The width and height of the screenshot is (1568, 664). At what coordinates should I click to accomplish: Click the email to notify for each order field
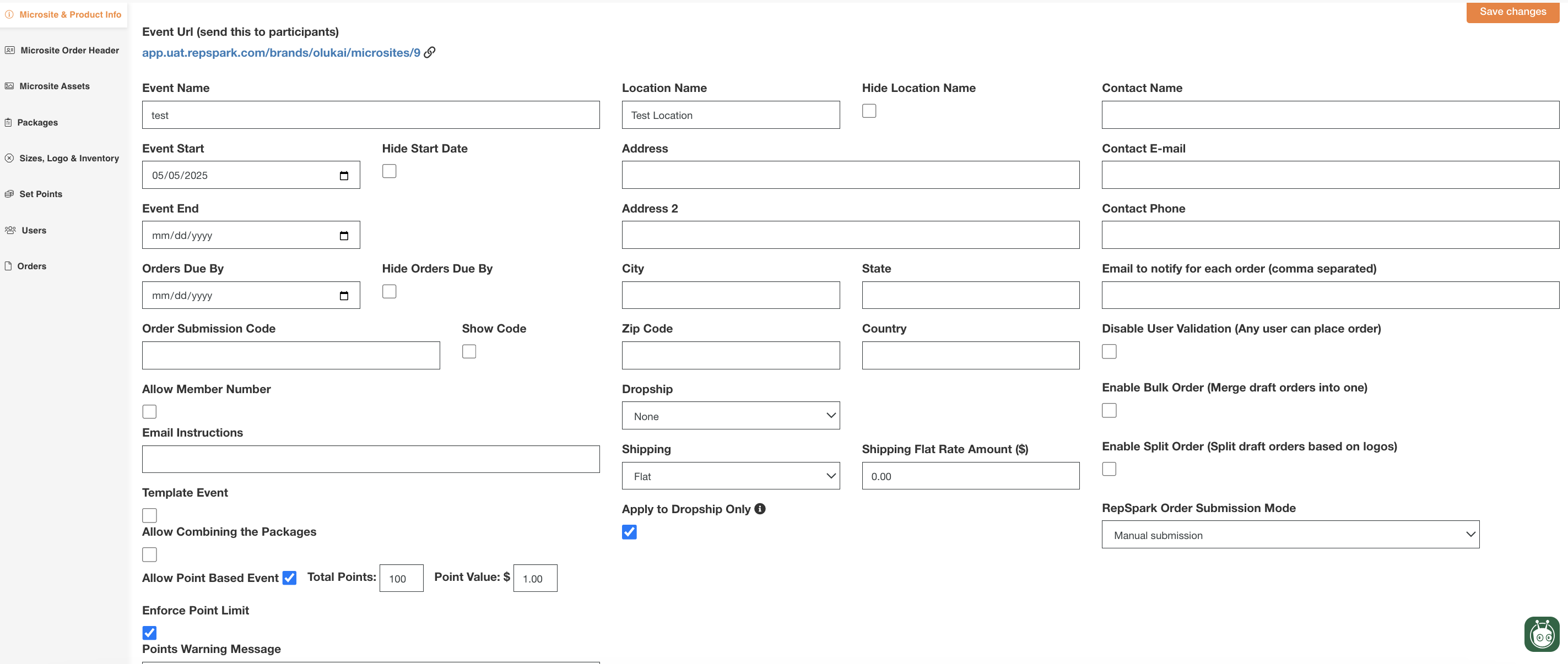click(1331, 295)
